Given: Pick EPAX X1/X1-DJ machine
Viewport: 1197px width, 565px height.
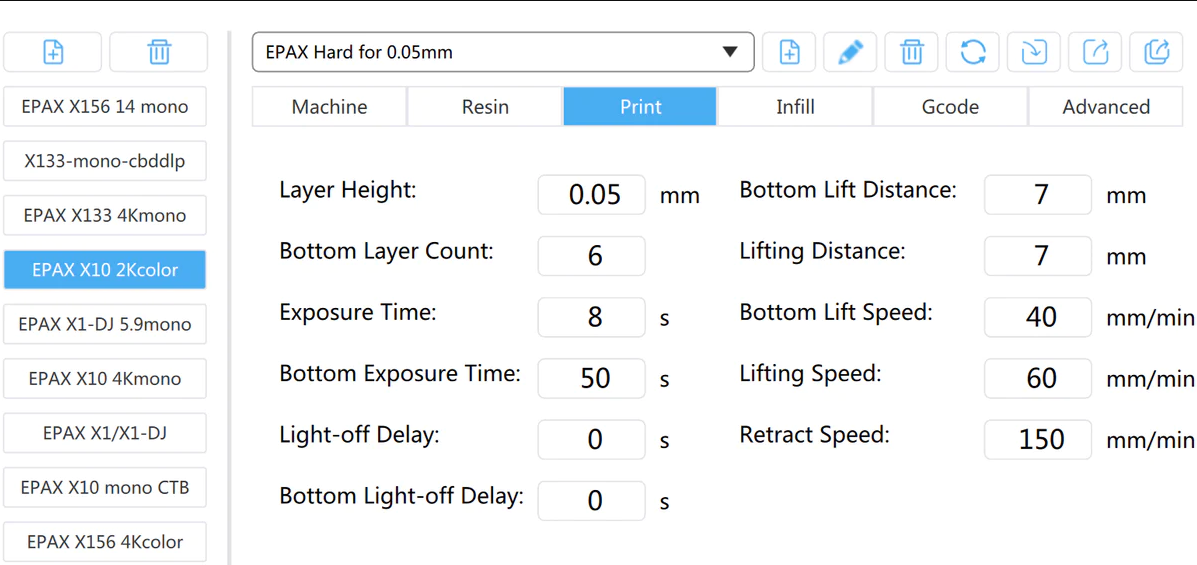Looking at the screenshot, I should pos(105,433).
